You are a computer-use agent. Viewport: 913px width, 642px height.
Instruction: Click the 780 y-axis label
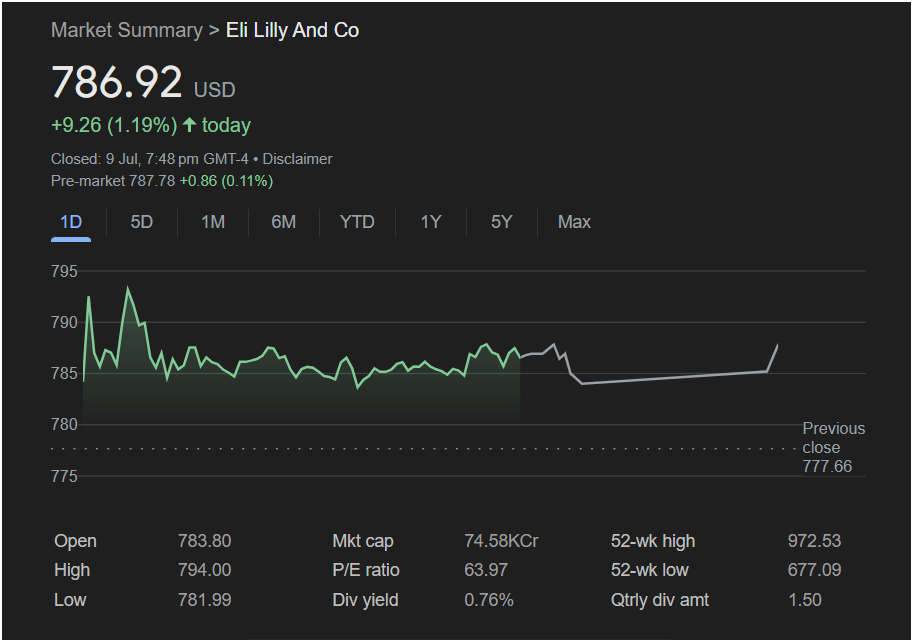pyautogui.click(x=64, y=424)
